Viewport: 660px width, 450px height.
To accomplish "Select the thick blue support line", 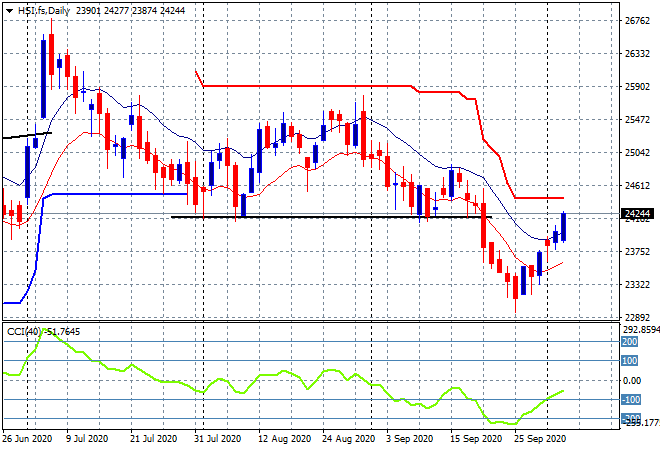I will [118, 194].
